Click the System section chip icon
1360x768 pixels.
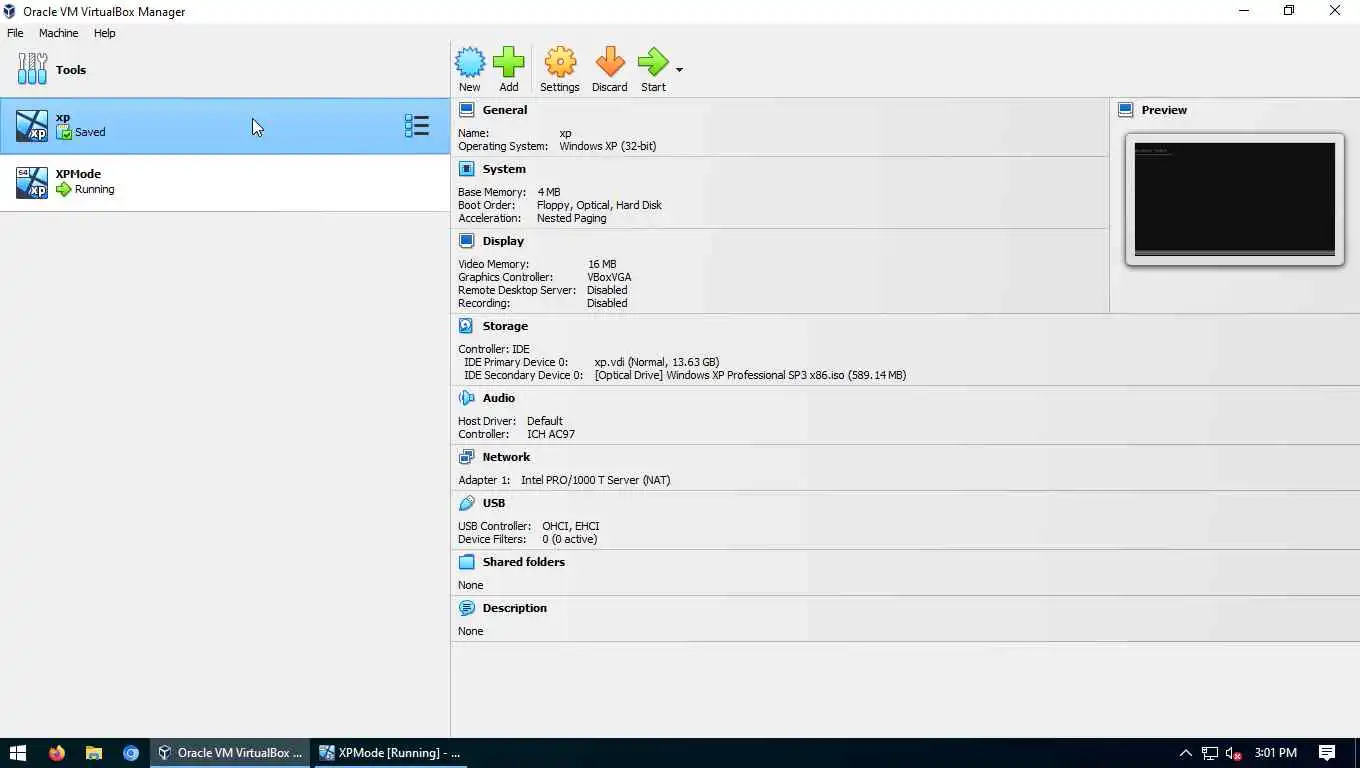[x=466, y=169]
